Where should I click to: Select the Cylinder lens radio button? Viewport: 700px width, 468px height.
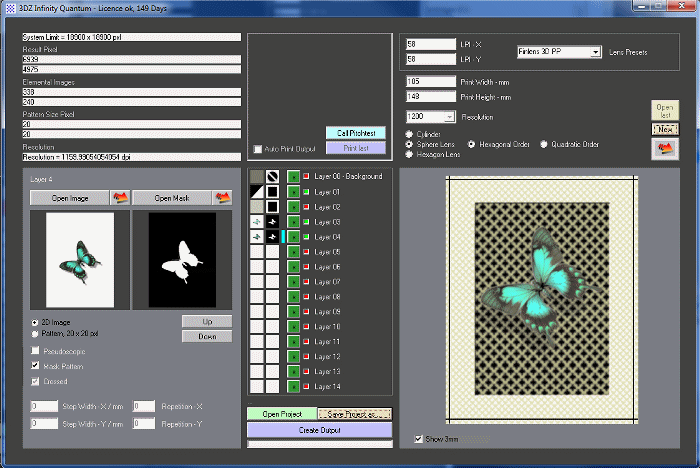pos(410,134)
